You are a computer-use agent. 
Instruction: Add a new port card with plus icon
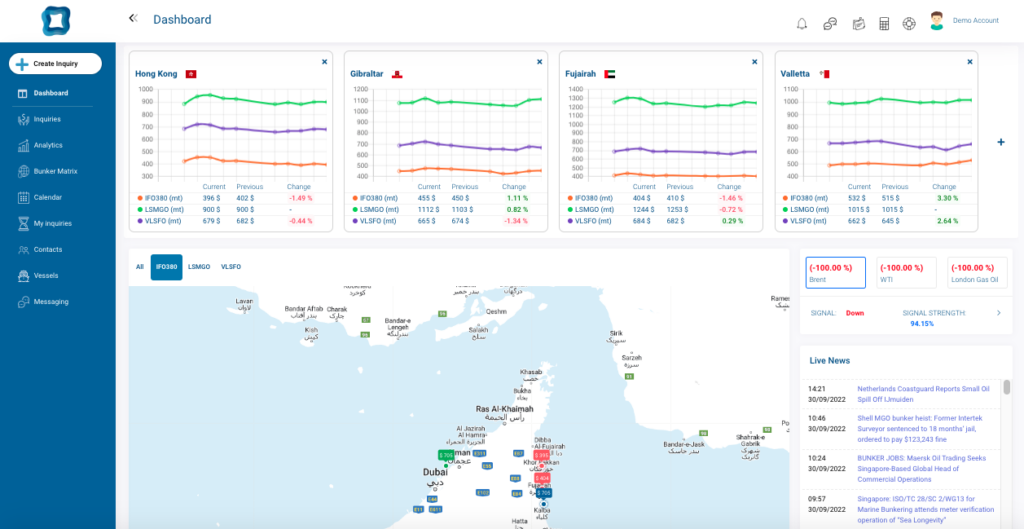tap(1000, 142)
